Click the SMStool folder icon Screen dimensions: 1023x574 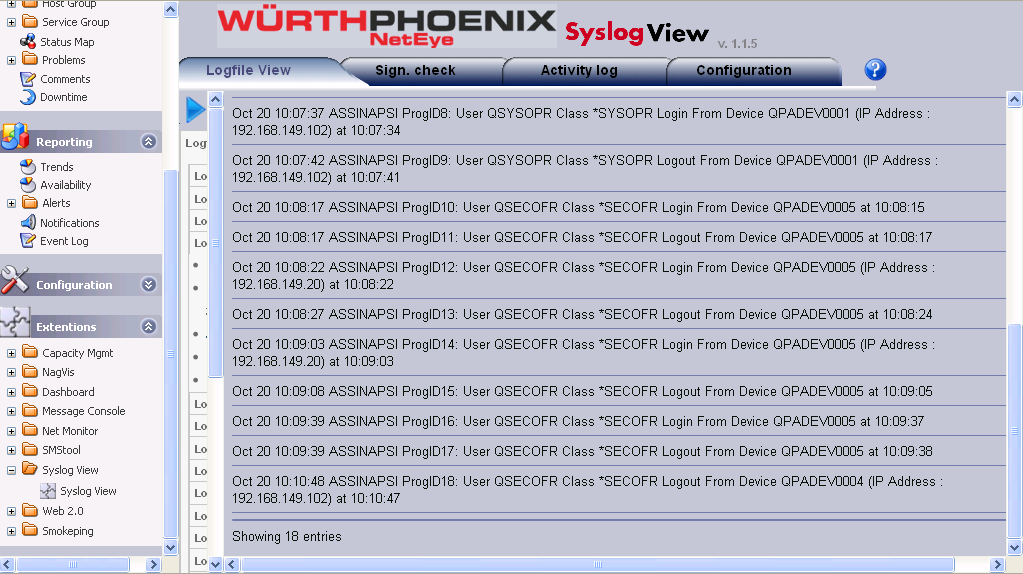click(30, 449)
